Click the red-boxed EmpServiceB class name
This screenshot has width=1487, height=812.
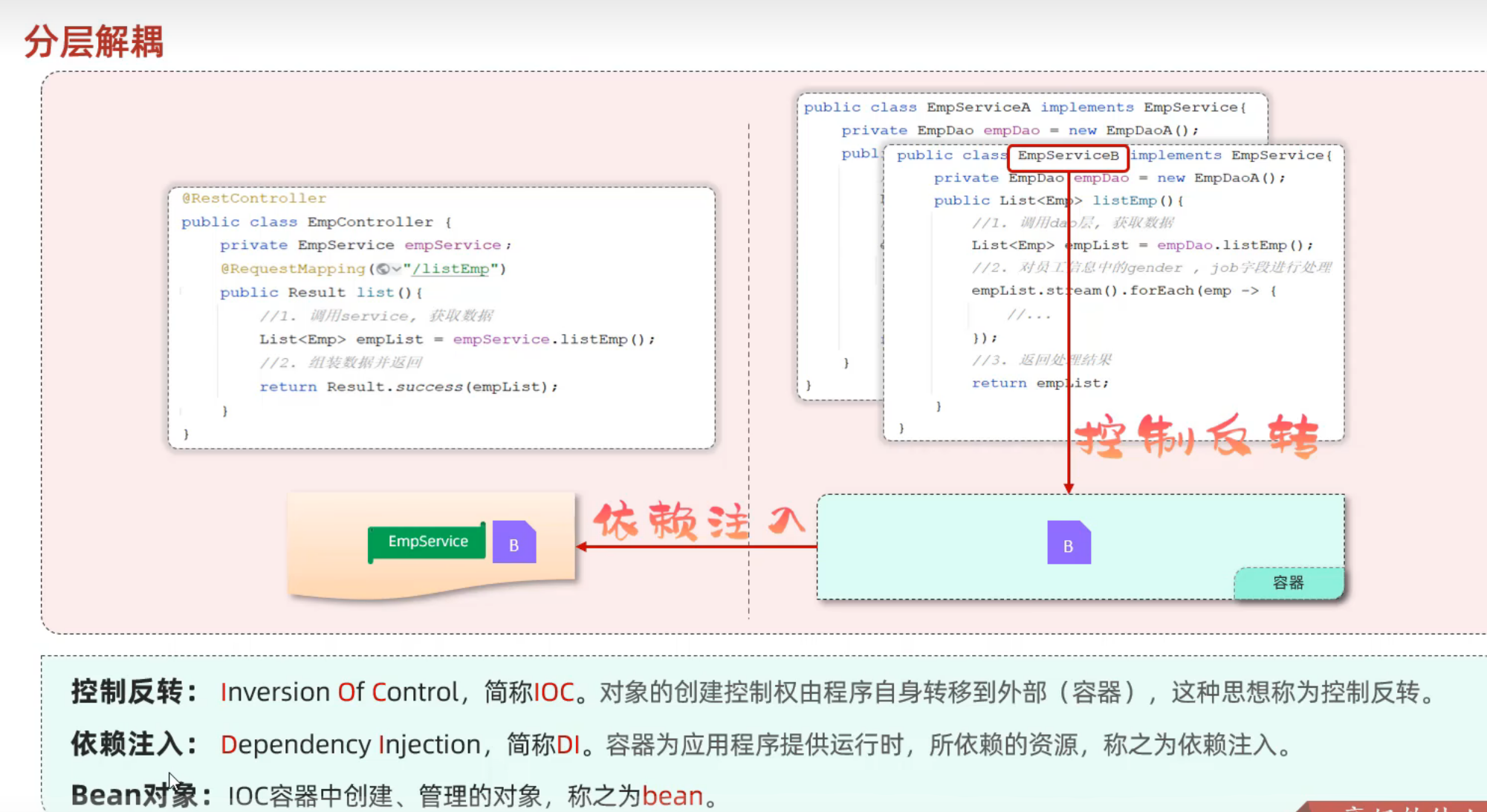(x=1068, y=156)
